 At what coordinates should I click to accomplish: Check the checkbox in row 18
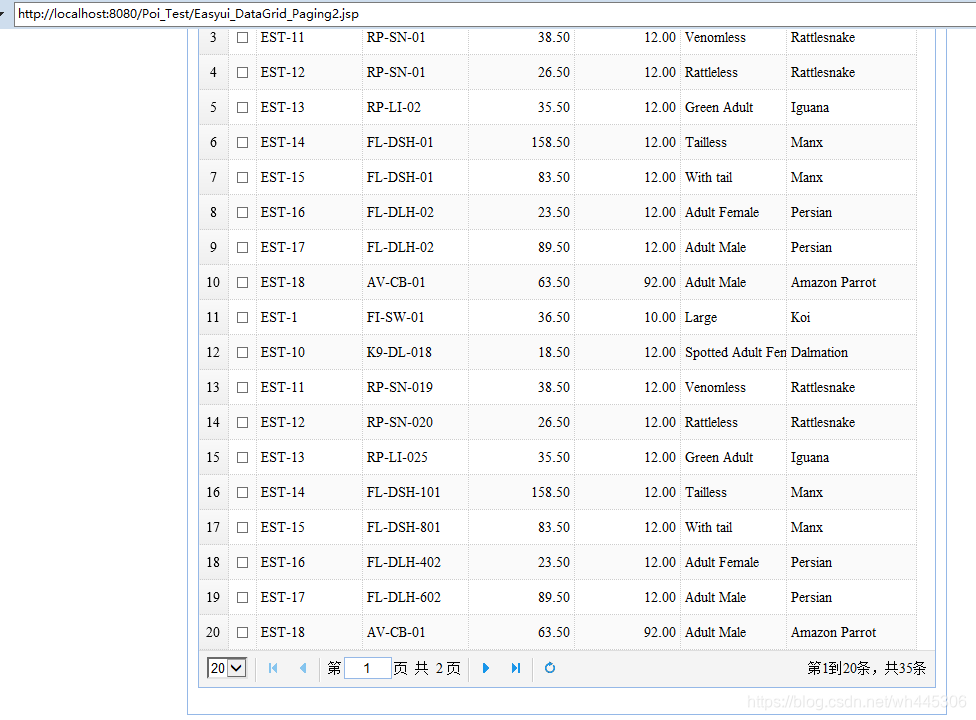click(243, 563)
